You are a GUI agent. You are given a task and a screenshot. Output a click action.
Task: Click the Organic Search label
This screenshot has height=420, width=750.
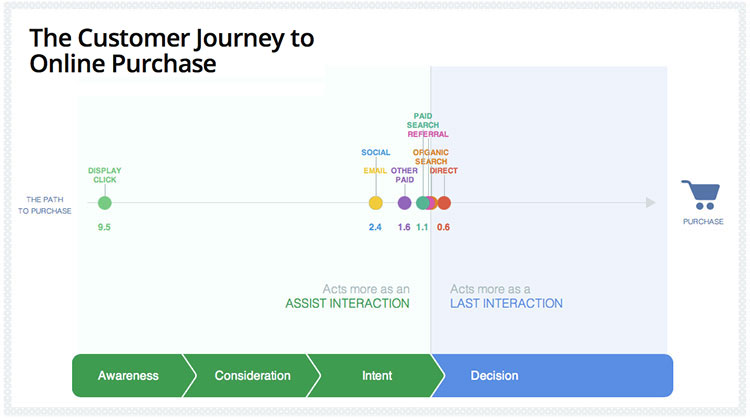tap(431, 157)
